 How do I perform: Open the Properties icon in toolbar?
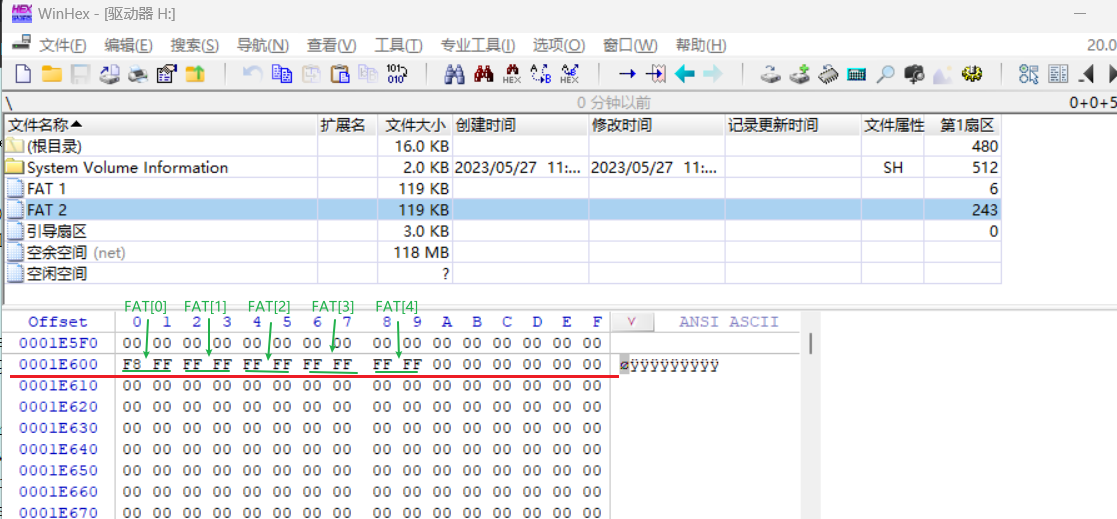click(166, 73)
